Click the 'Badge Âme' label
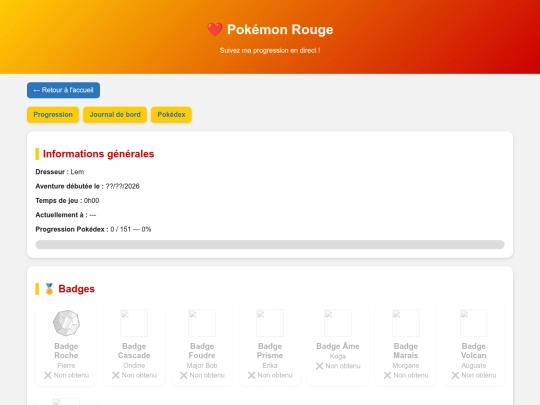The height and width of the screenshot is (405, 540). (x=338, y=346)
